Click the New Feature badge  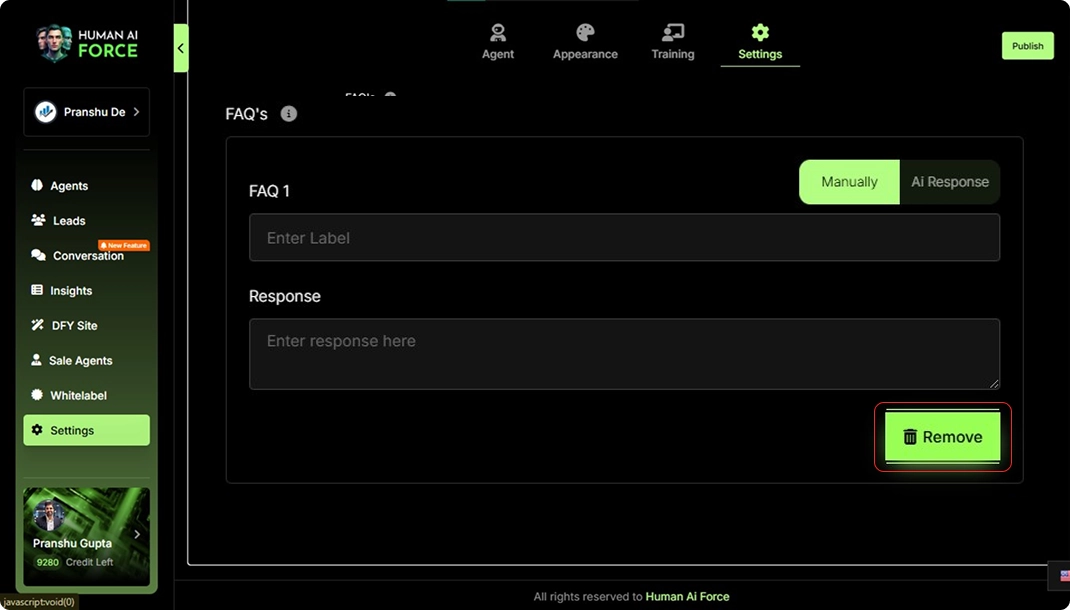click(x=124, y=245)
